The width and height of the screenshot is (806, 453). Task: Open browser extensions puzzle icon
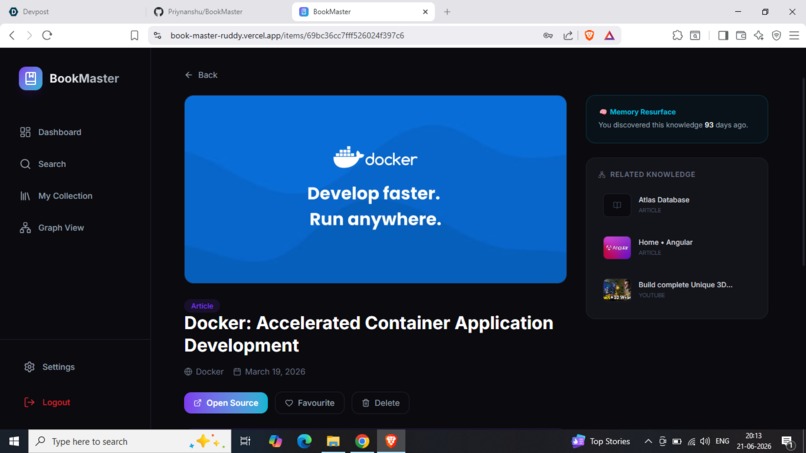pos(677,35)
